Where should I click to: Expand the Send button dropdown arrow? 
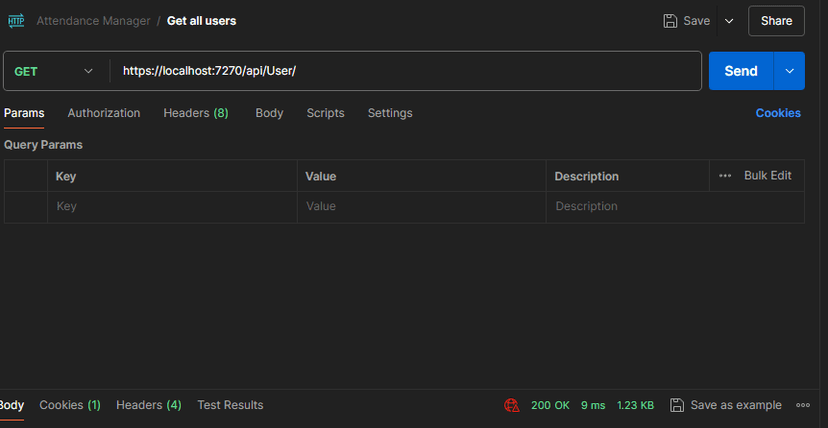coord(789,71)
